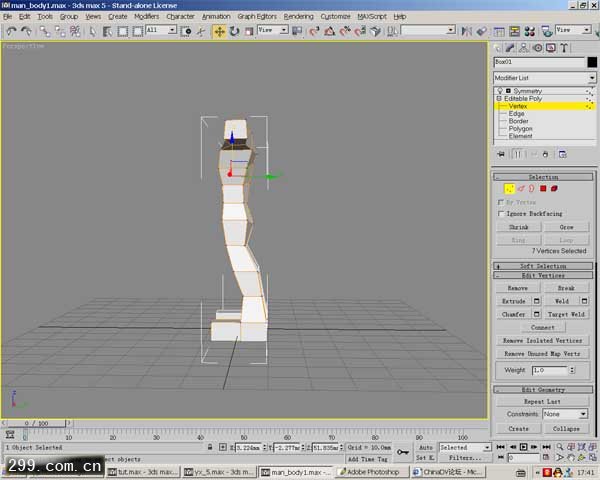Collapse the Selection rollout header
The image size is (600, 480).
pos(543,177)
